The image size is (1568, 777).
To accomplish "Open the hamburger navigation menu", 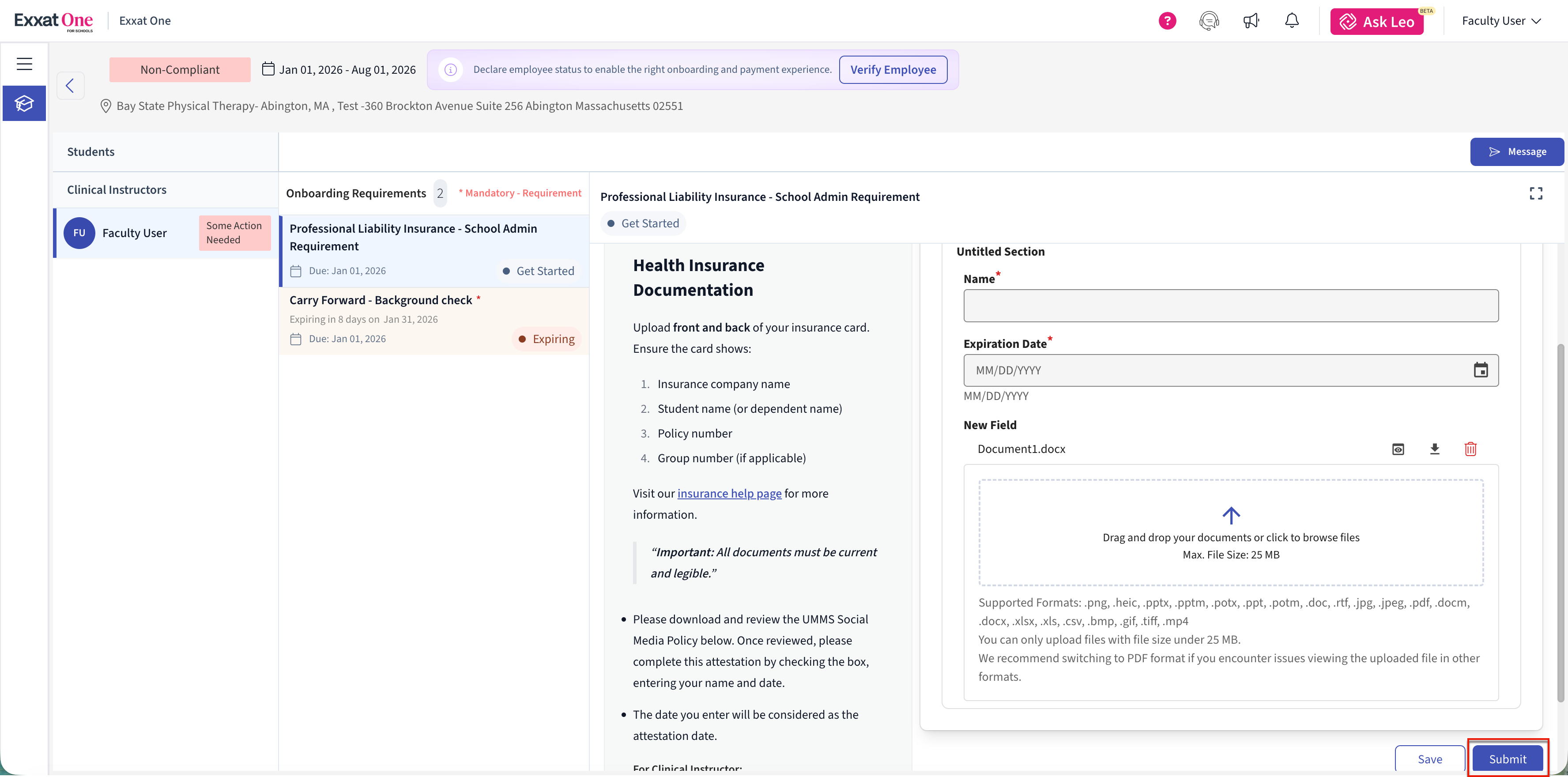I will (x=24, y=64).
